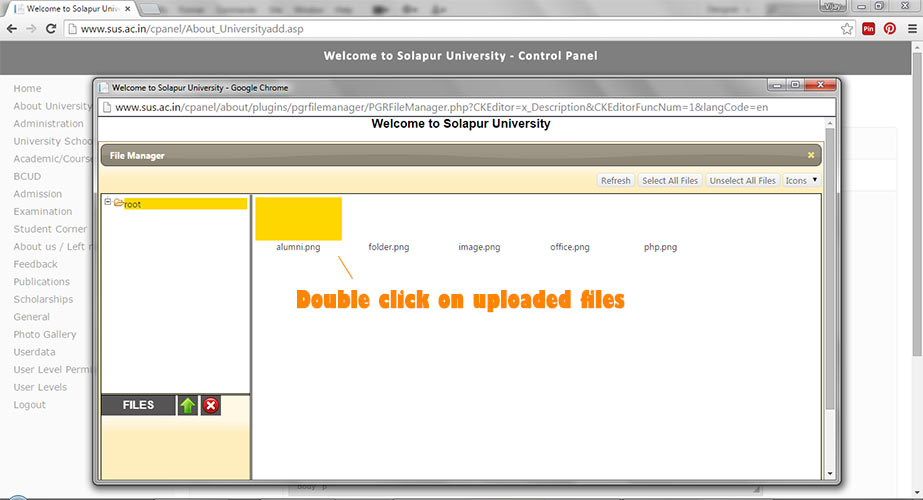
Task: Open Student Corner in sidebar
Action: 50,229
